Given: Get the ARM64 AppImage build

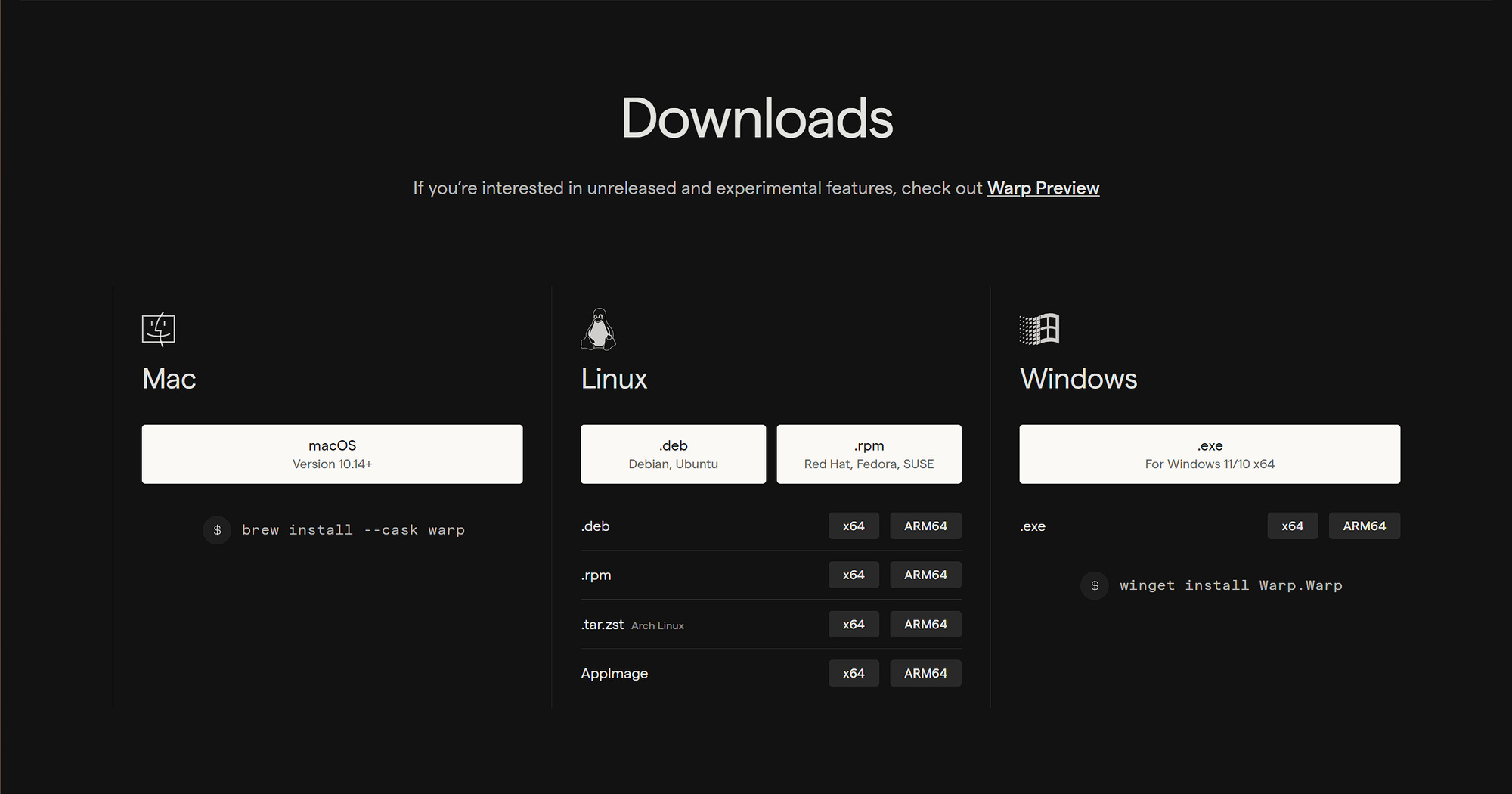Looking at the screenshot, I should [x=925, y=673].
